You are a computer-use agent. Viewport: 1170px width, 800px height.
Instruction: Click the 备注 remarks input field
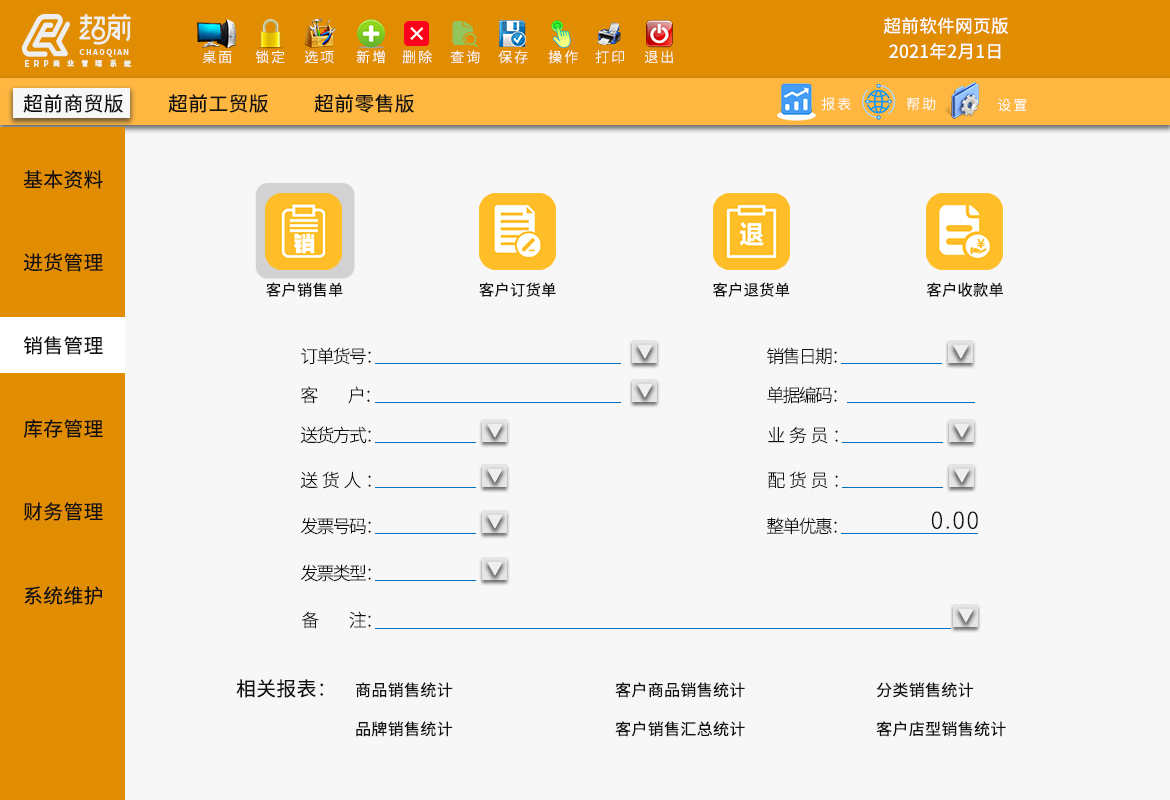coord(663,619)
